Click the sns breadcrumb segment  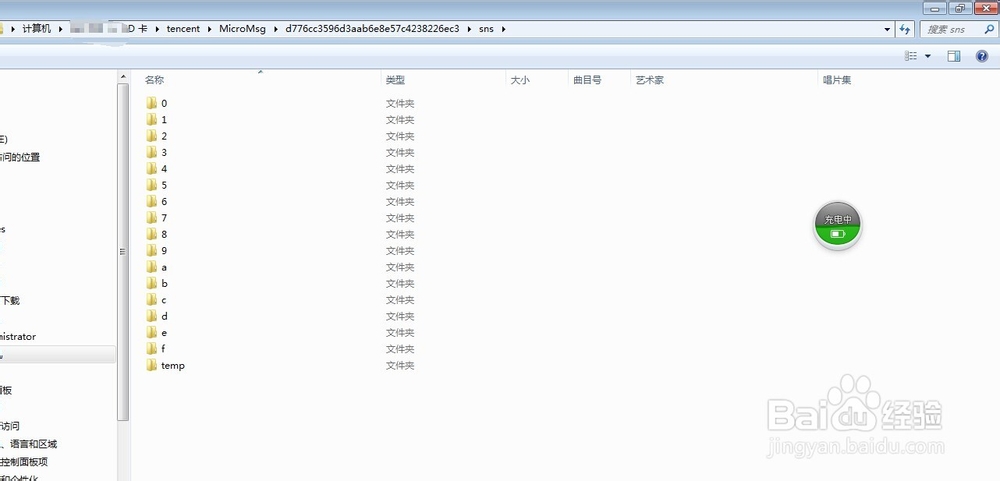click(x=486, y=29)
